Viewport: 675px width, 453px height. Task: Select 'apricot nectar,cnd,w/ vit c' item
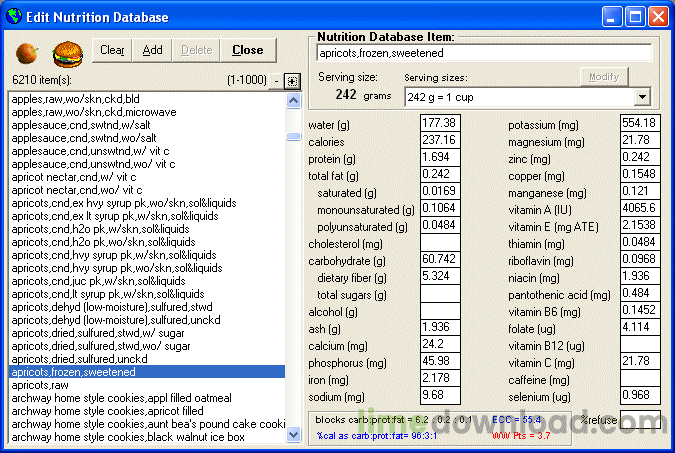click(76, 176)
